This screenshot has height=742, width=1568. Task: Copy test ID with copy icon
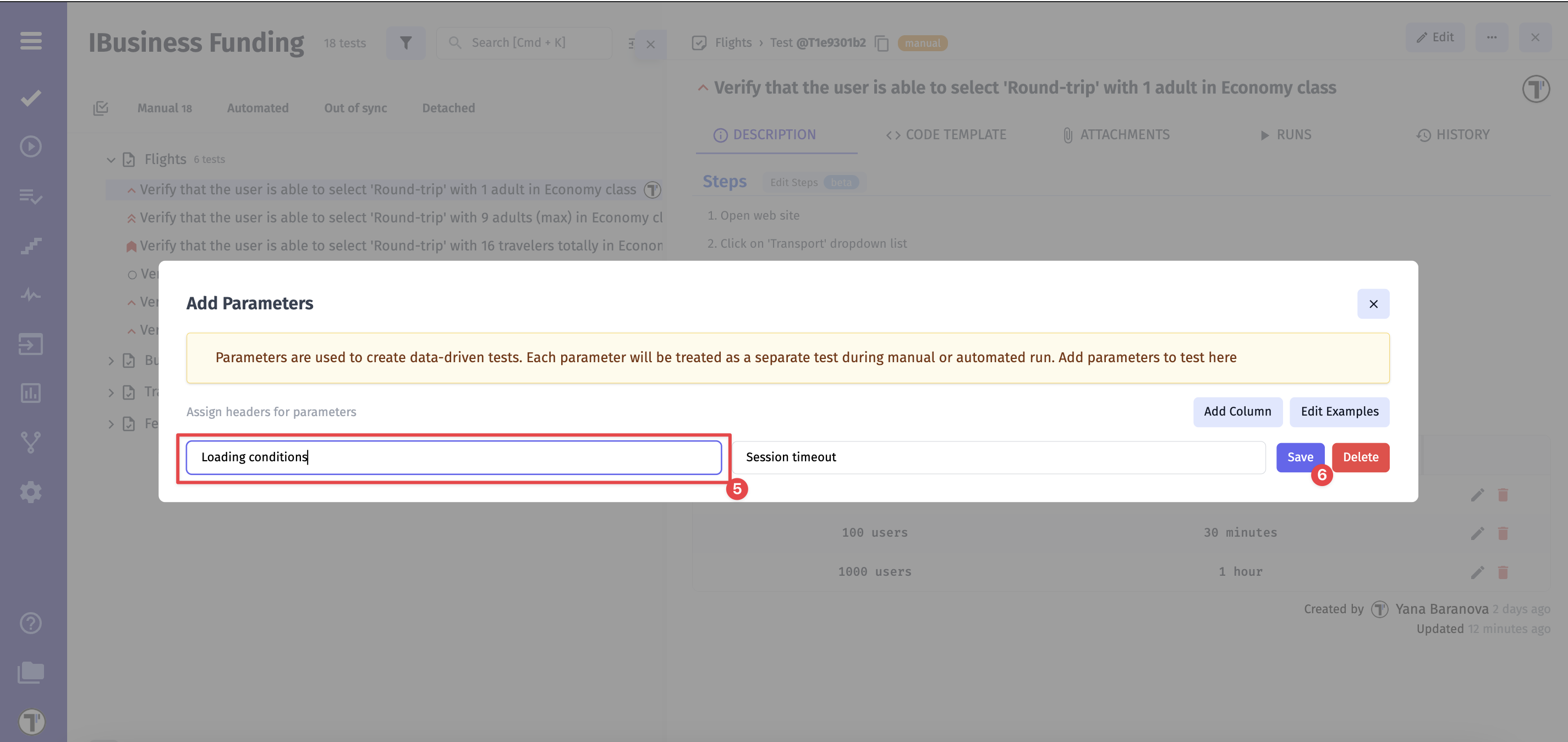tap(881, 43)
